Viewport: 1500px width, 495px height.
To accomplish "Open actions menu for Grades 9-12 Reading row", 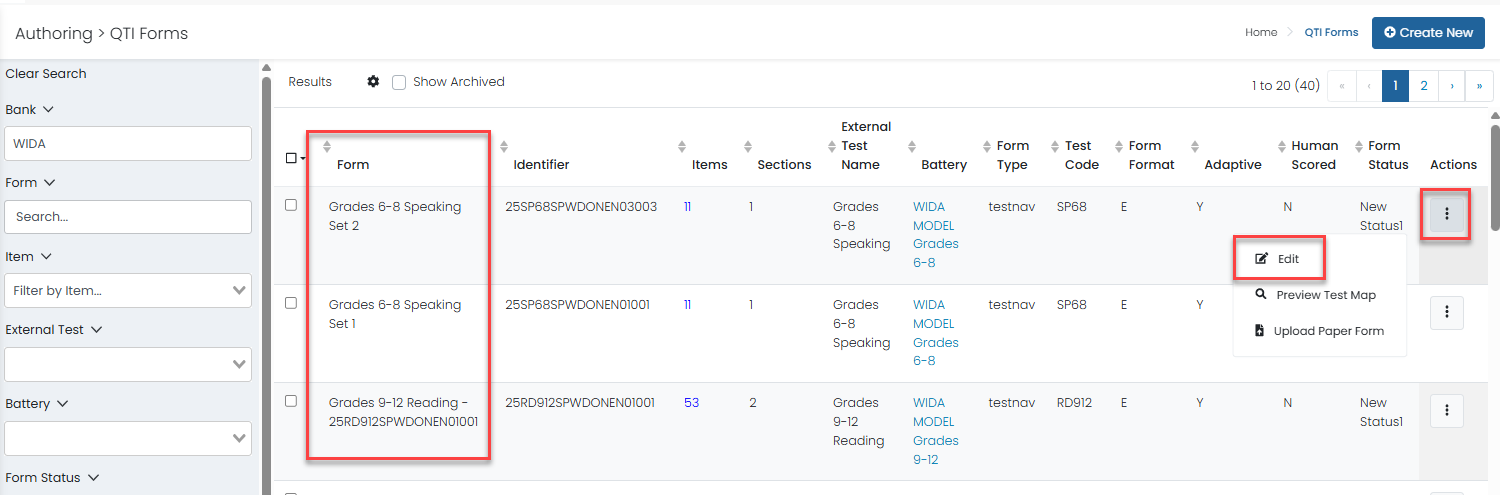I will [1446, 411].
